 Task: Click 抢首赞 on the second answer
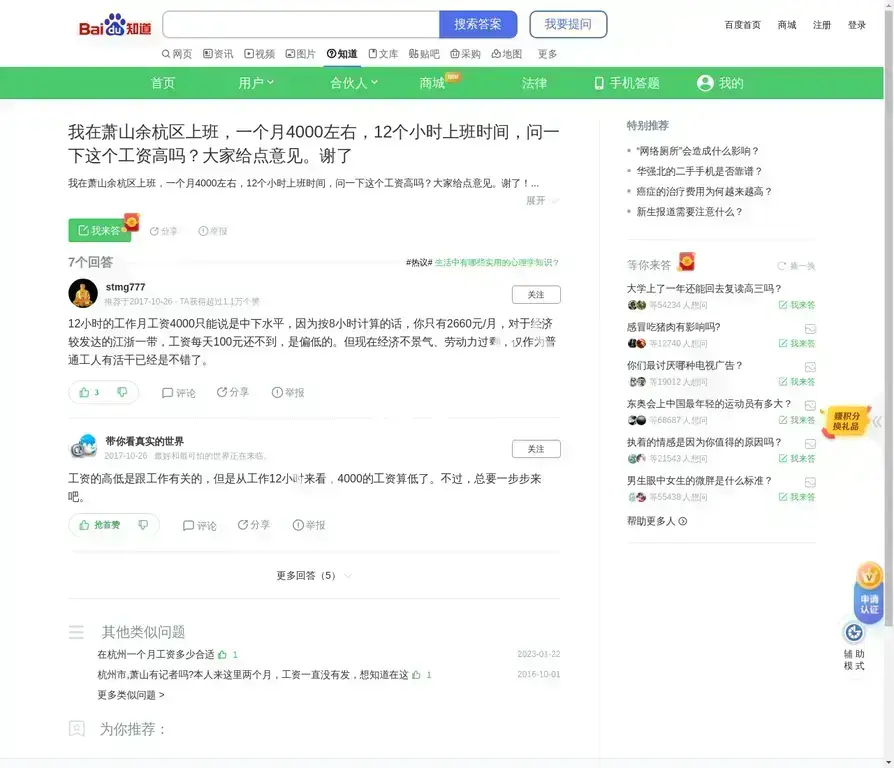pyautogui.click(x=100, y=525)
